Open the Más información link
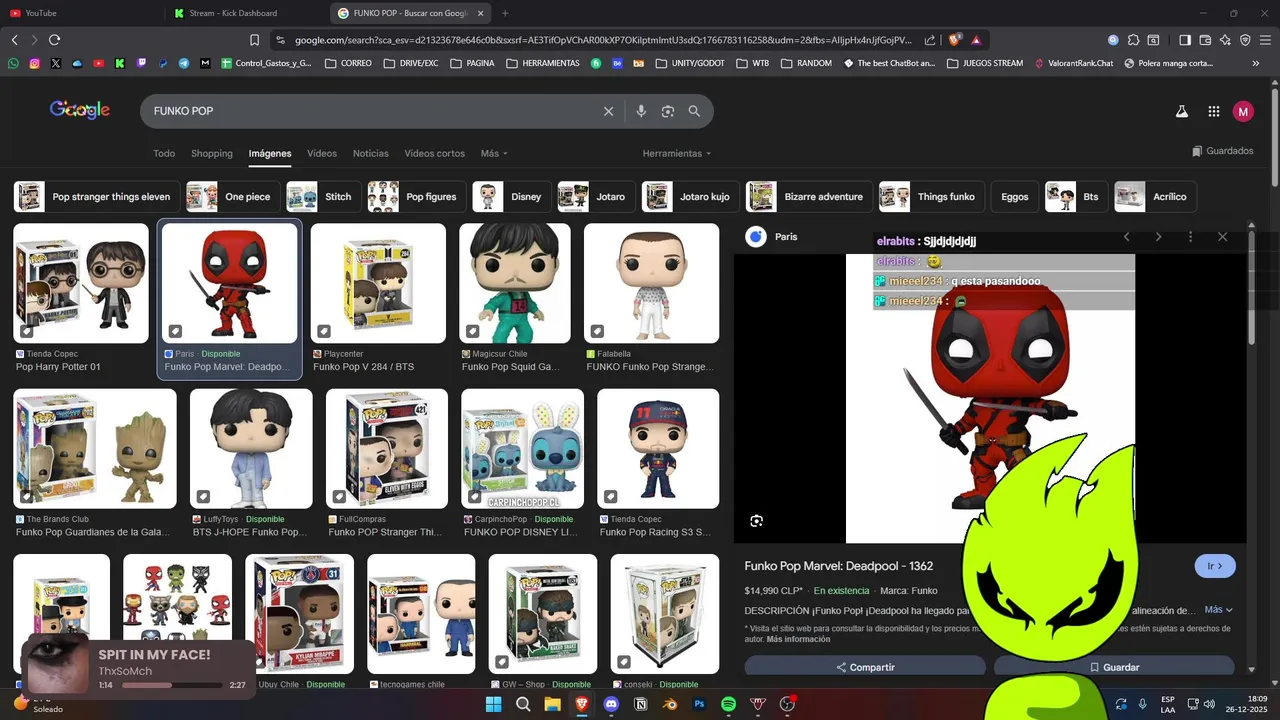 (x=798, y=639)
